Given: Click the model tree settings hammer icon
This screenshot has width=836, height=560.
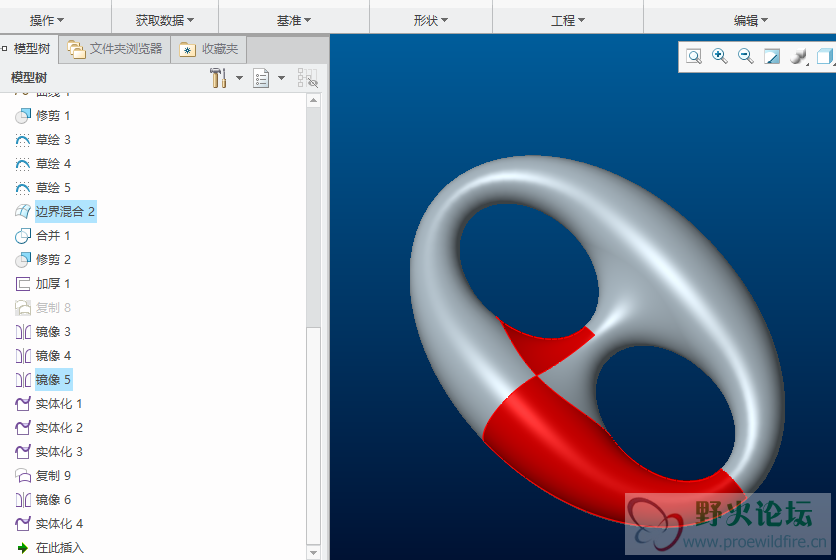Looking at the screenshot, I should [218, 78].
